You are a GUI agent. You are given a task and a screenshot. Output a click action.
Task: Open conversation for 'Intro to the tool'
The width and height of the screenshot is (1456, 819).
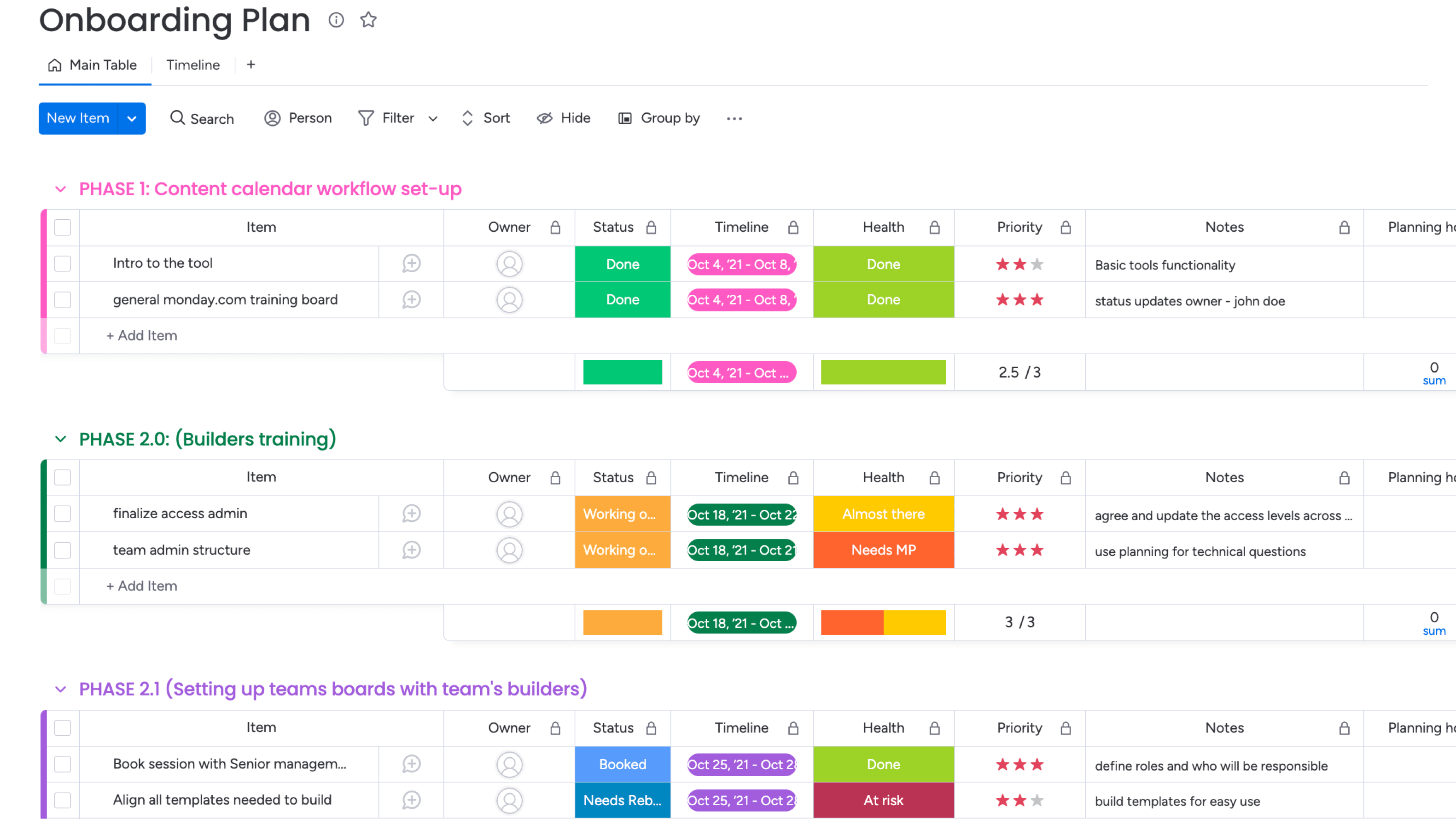coord(411,263)
